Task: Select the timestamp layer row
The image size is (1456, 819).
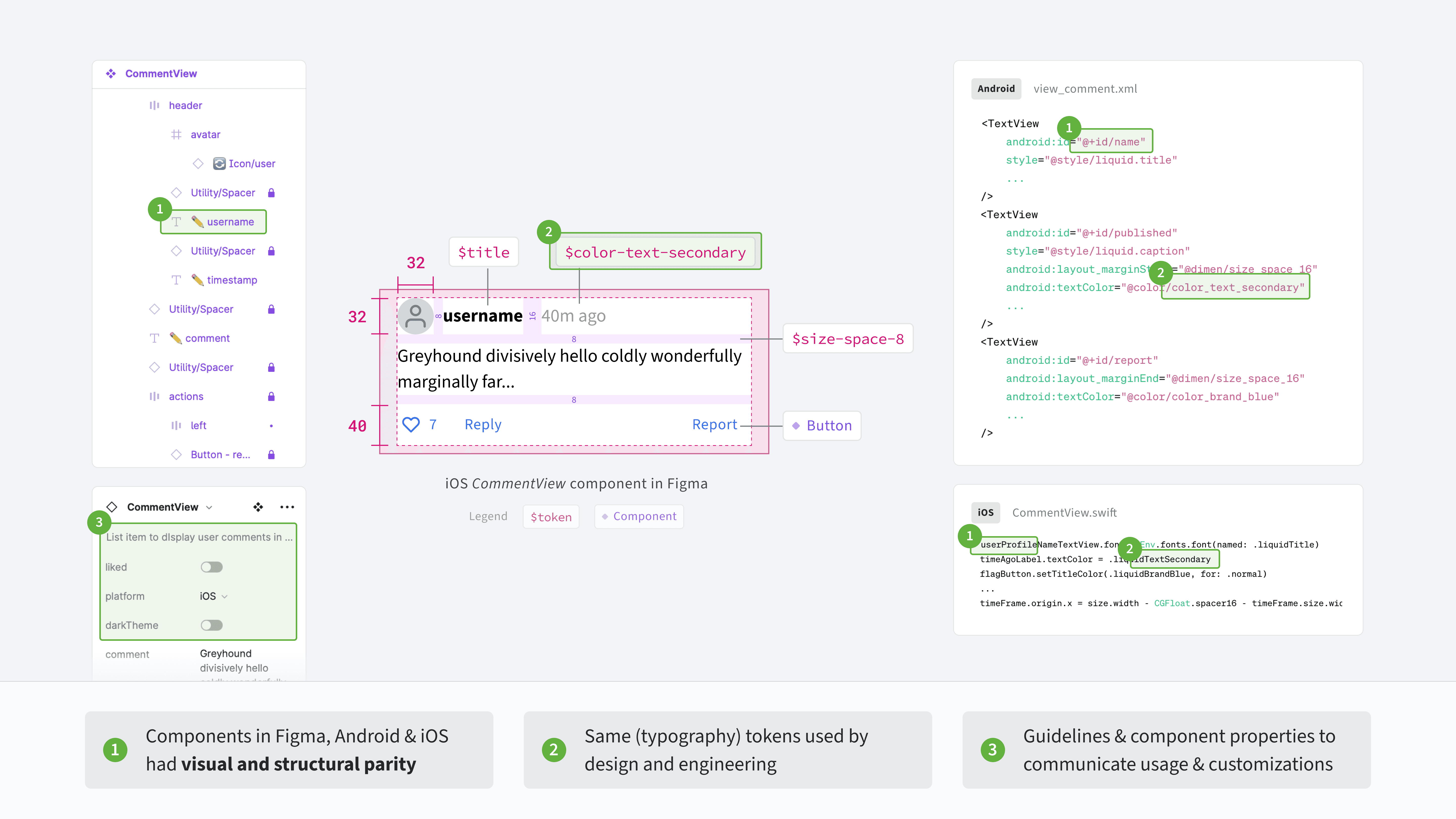Action: point(199,280)
